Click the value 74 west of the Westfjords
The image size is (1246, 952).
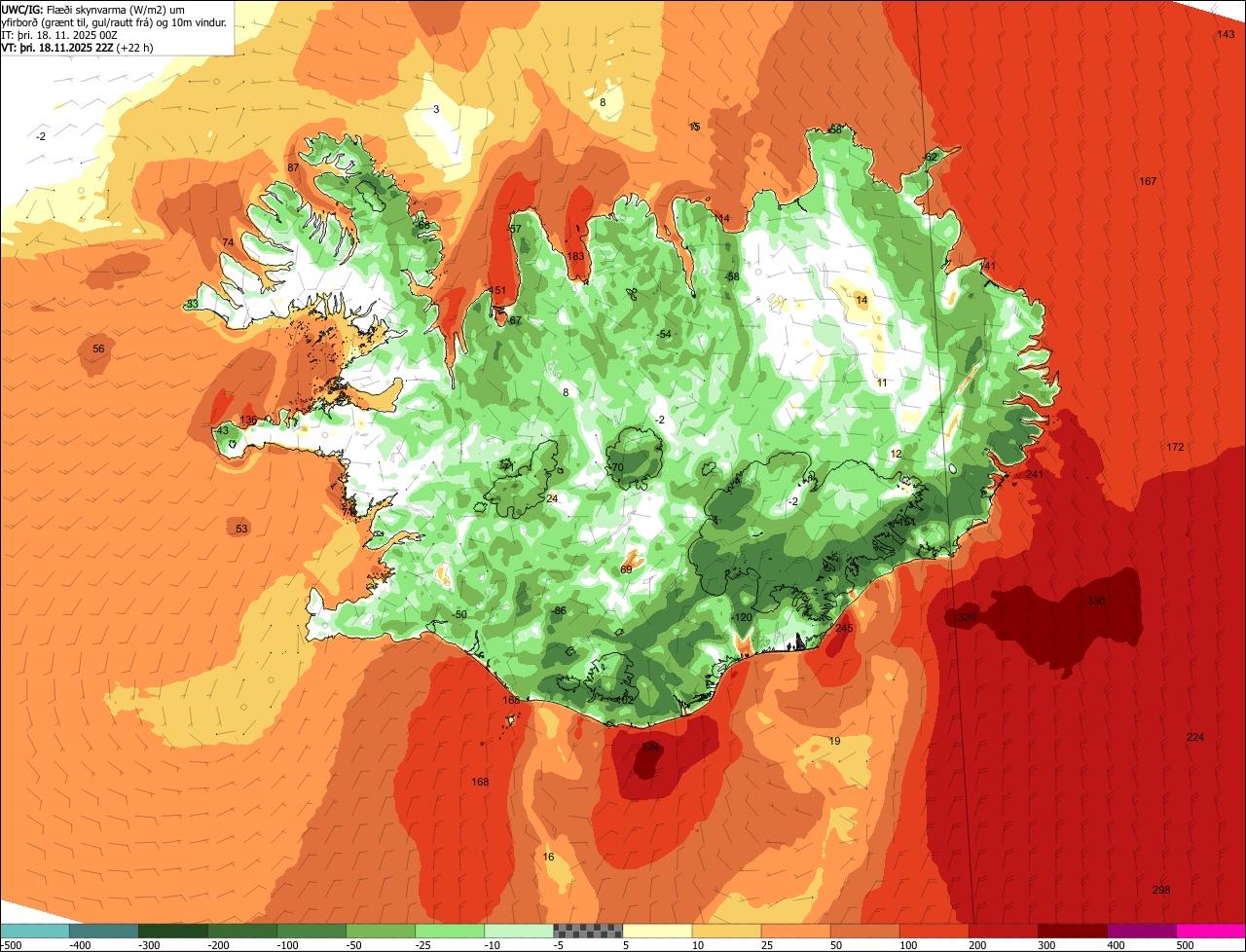click(x=228, y=242)
